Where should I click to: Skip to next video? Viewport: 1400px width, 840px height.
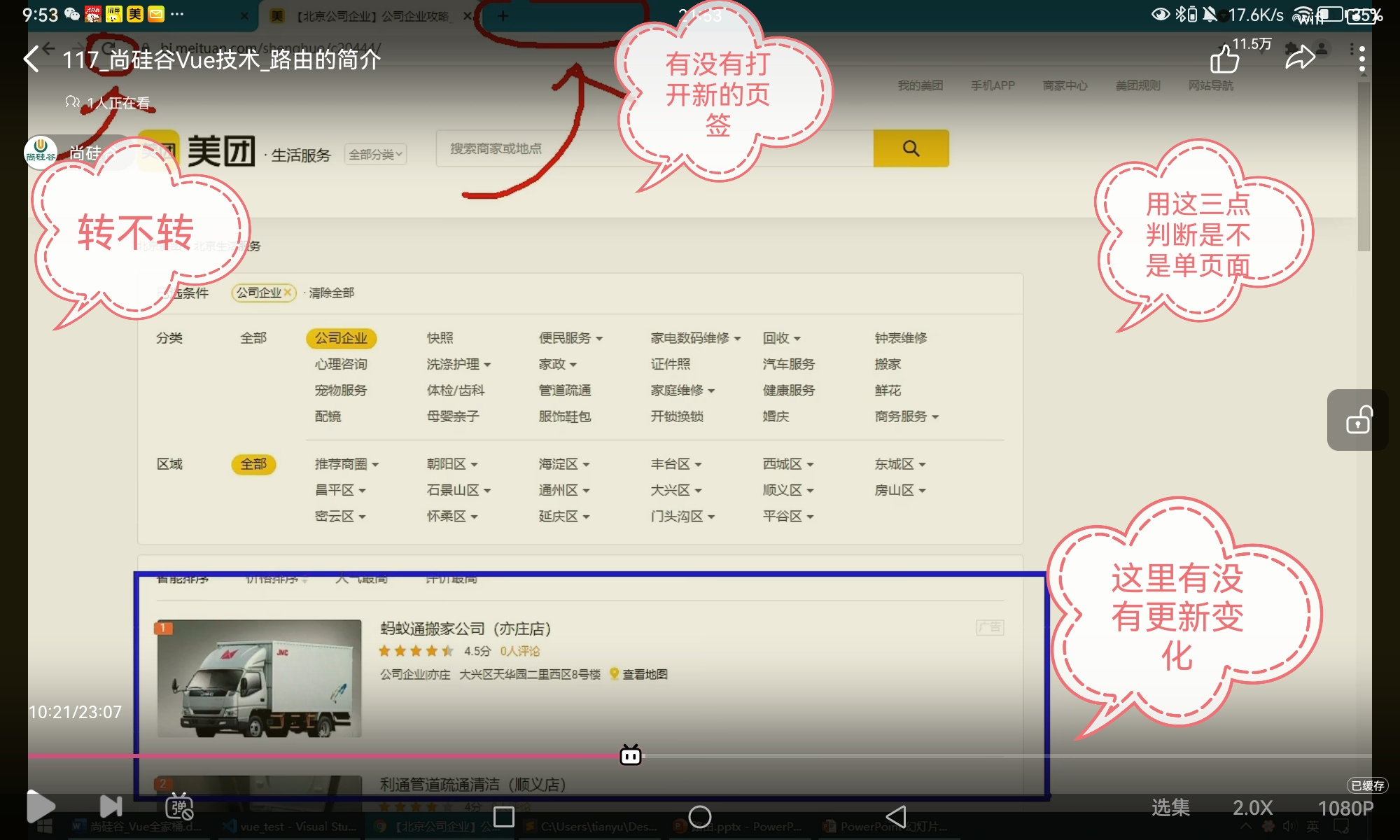tap(111, 806)
